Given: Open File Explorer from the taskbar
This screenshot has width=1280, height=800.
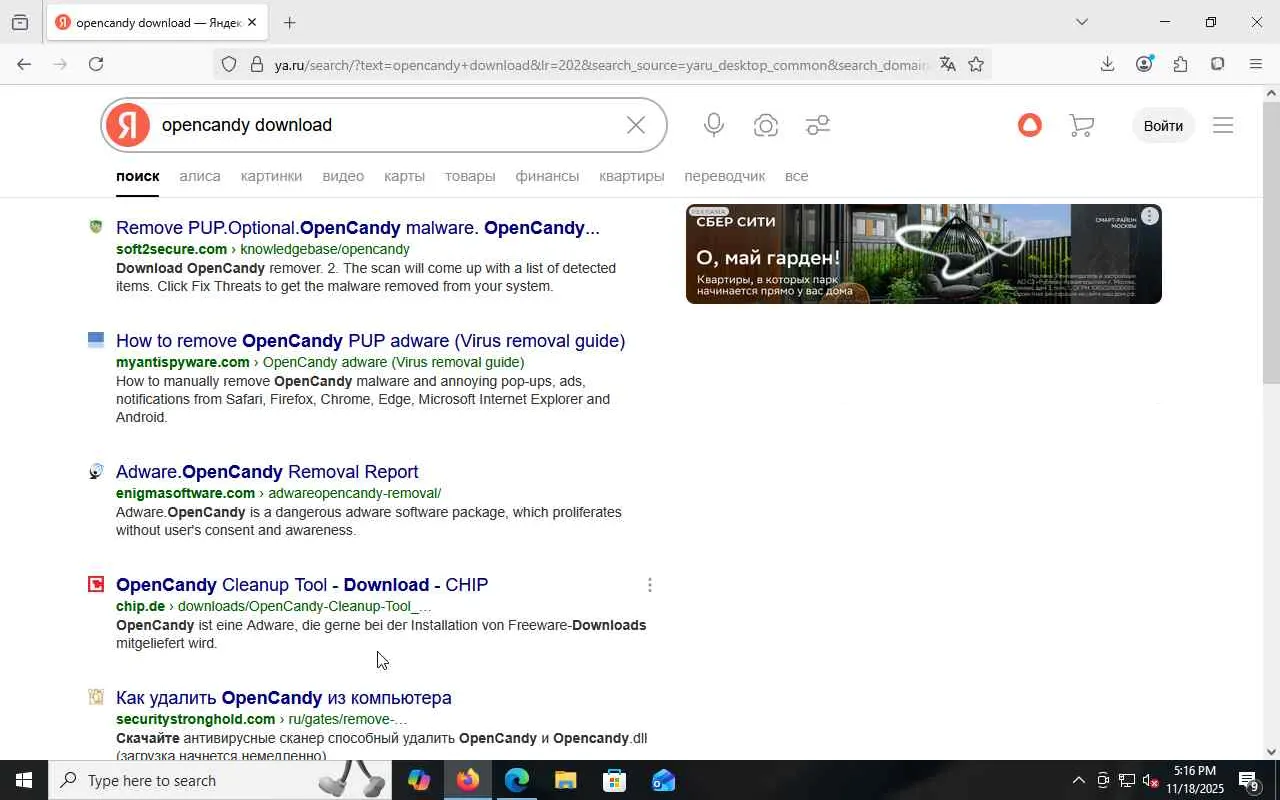Looking at the screenshot, I should (565, 780).
